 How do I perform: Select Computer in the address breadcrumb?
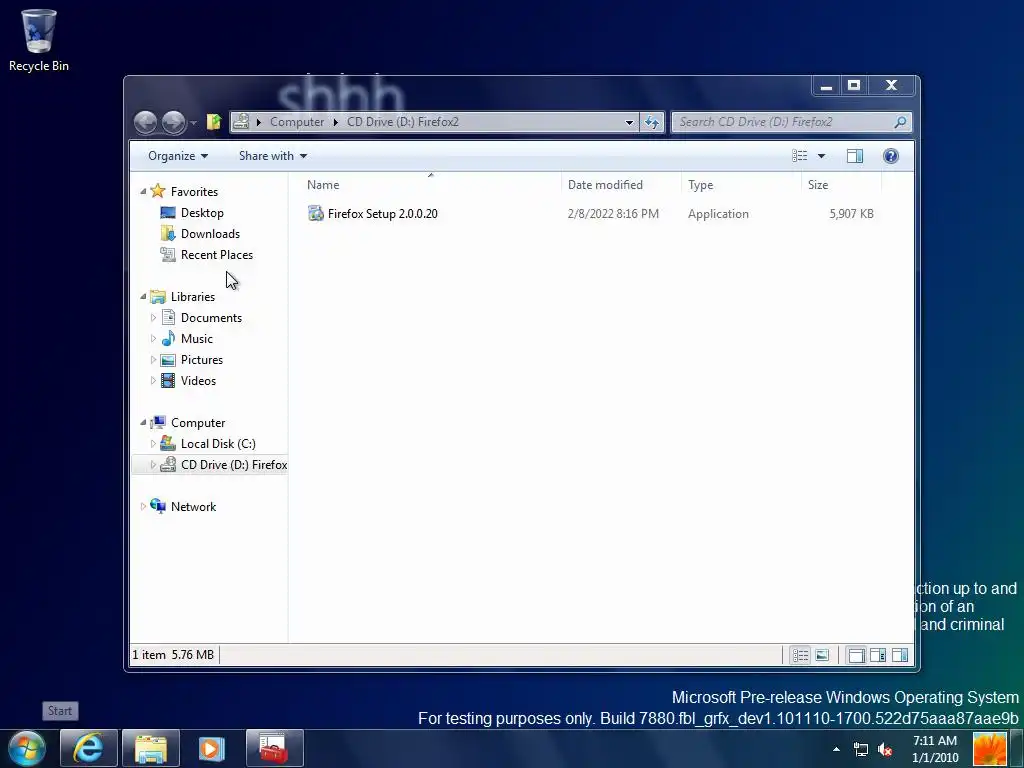296,122
